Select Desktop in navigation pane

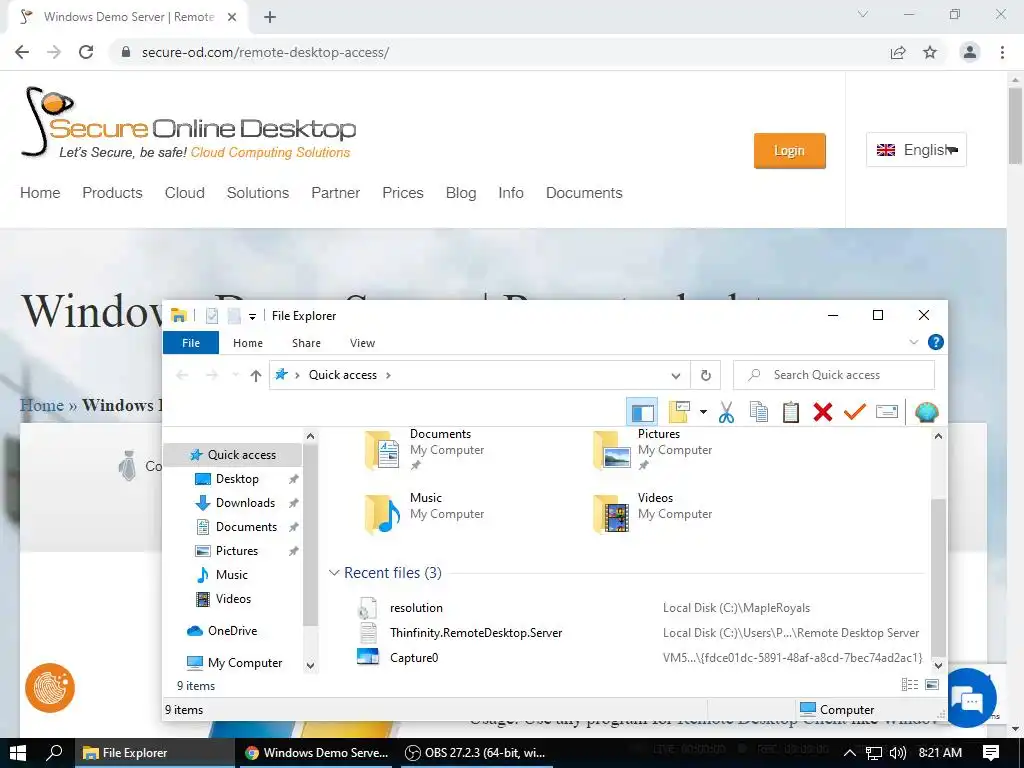point(237,479)
